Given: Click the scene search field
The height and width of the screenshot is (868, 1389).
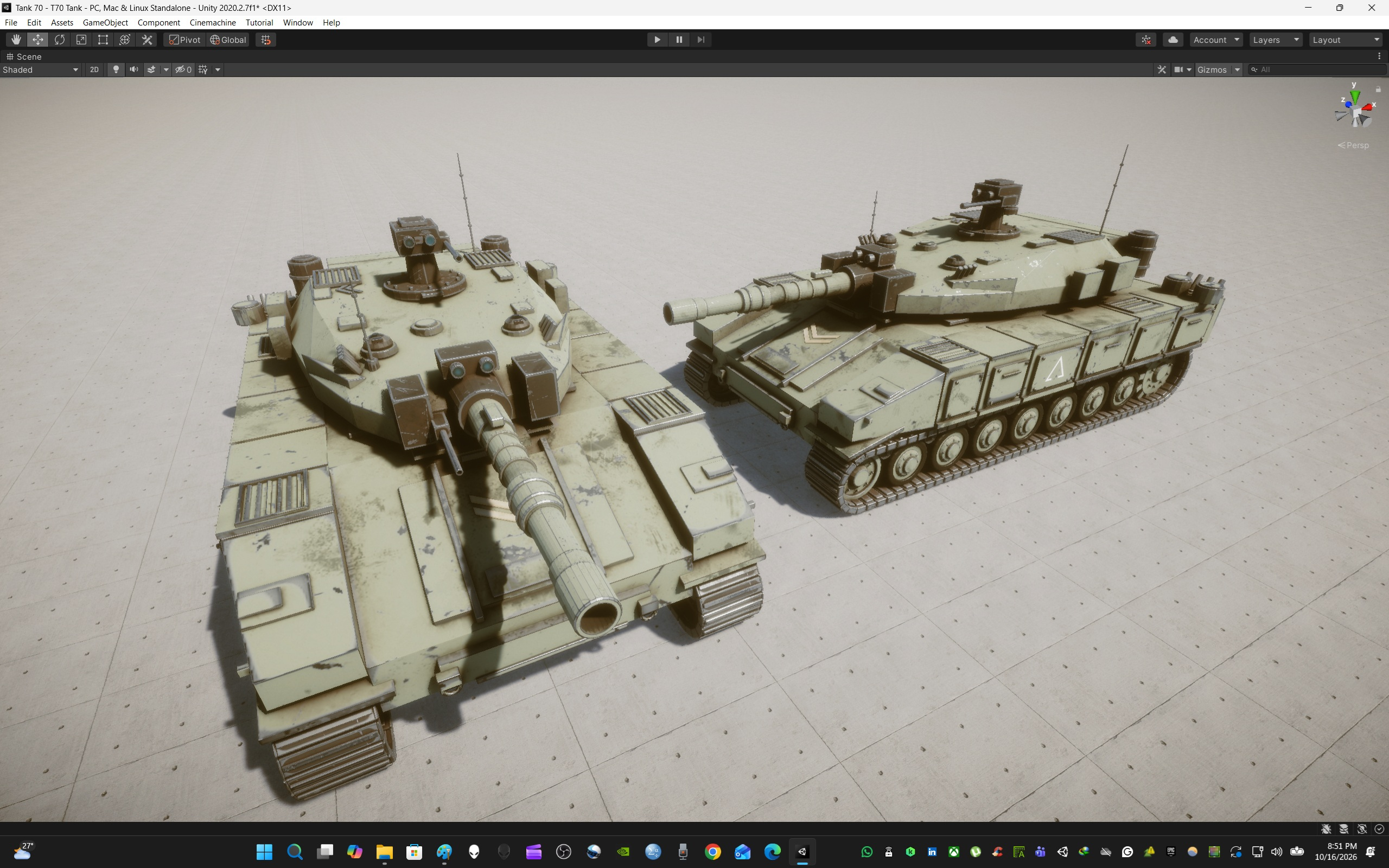Looking at the screenshot, I should pos(1317,69).
